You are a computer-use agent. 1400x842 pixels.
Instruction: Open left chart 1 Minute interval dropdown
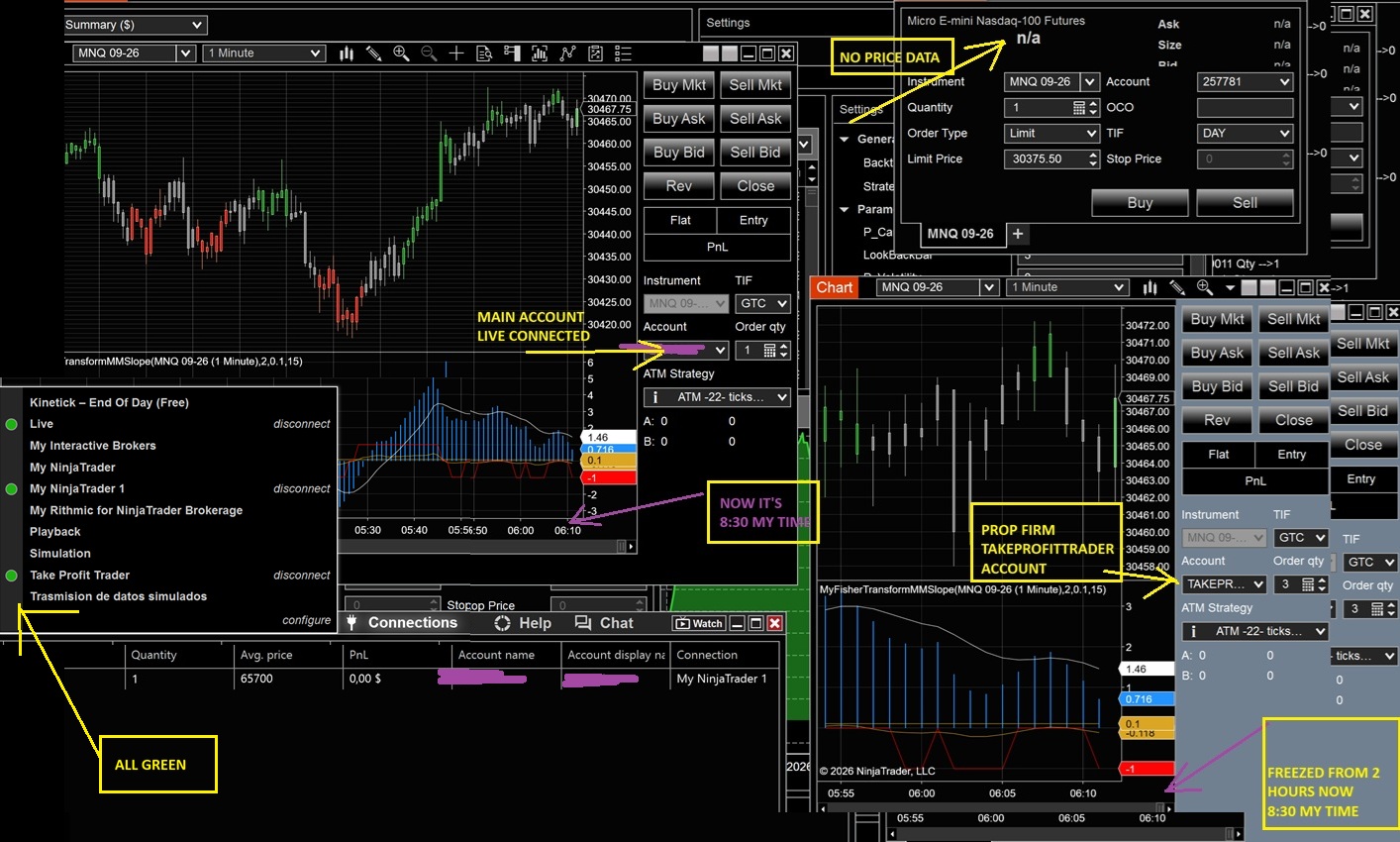[264, 53]
